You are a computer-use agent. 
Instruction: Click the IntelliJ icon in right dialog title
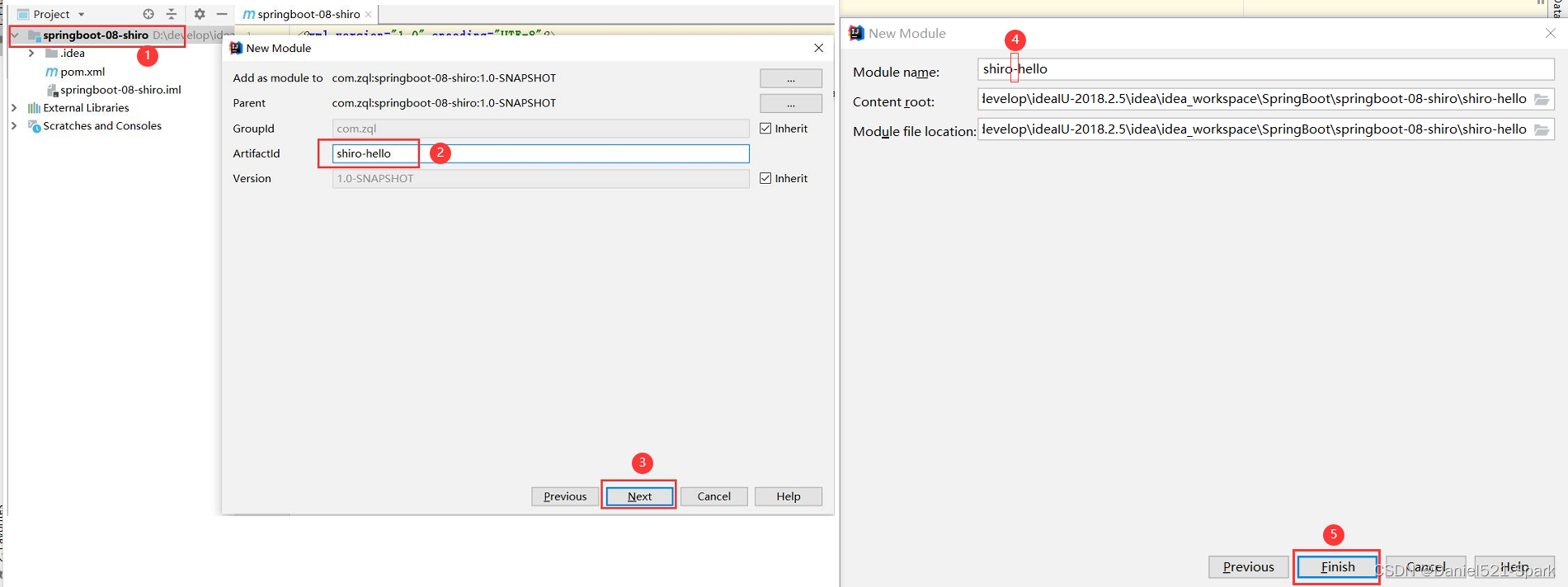(x=856, y=33)
